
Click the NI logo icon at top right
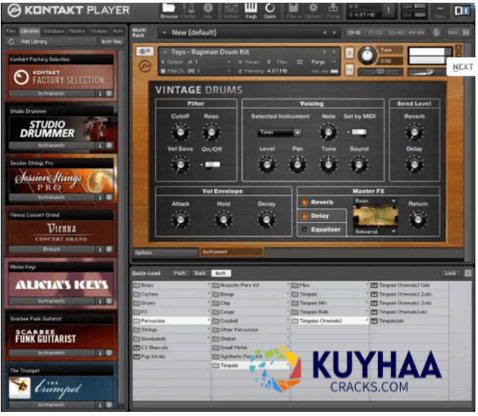462,11
